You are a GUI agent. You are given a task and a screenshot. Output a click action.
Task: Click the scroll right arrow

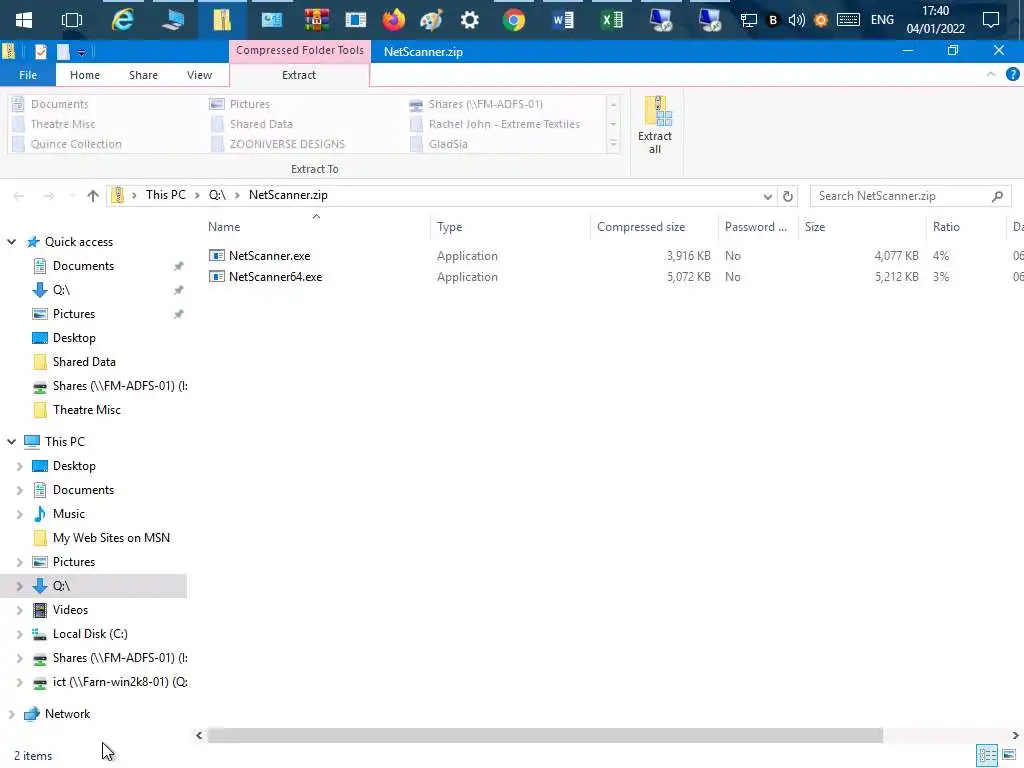pyautogui.click(x=1016, y=735)
